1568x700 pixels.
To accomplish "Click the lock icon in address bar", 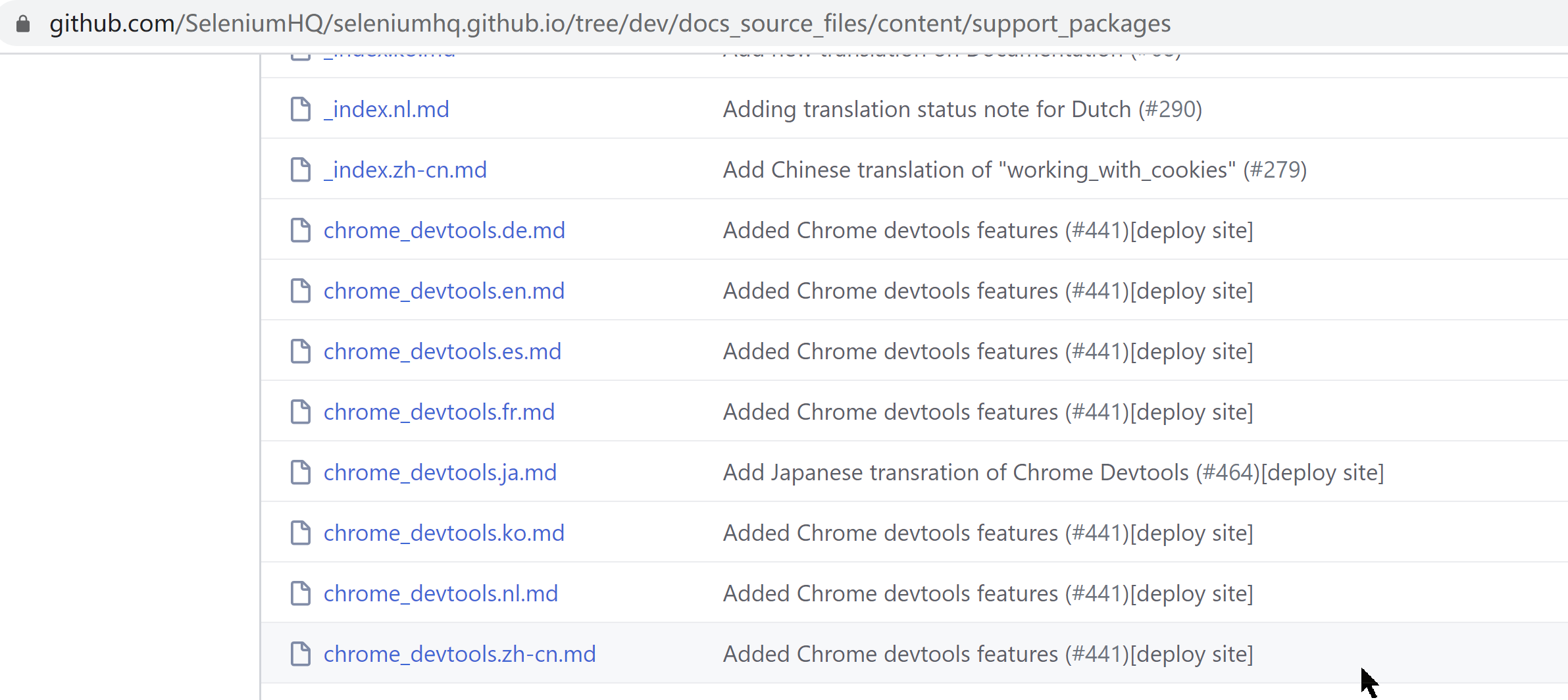I will point(23,24).
